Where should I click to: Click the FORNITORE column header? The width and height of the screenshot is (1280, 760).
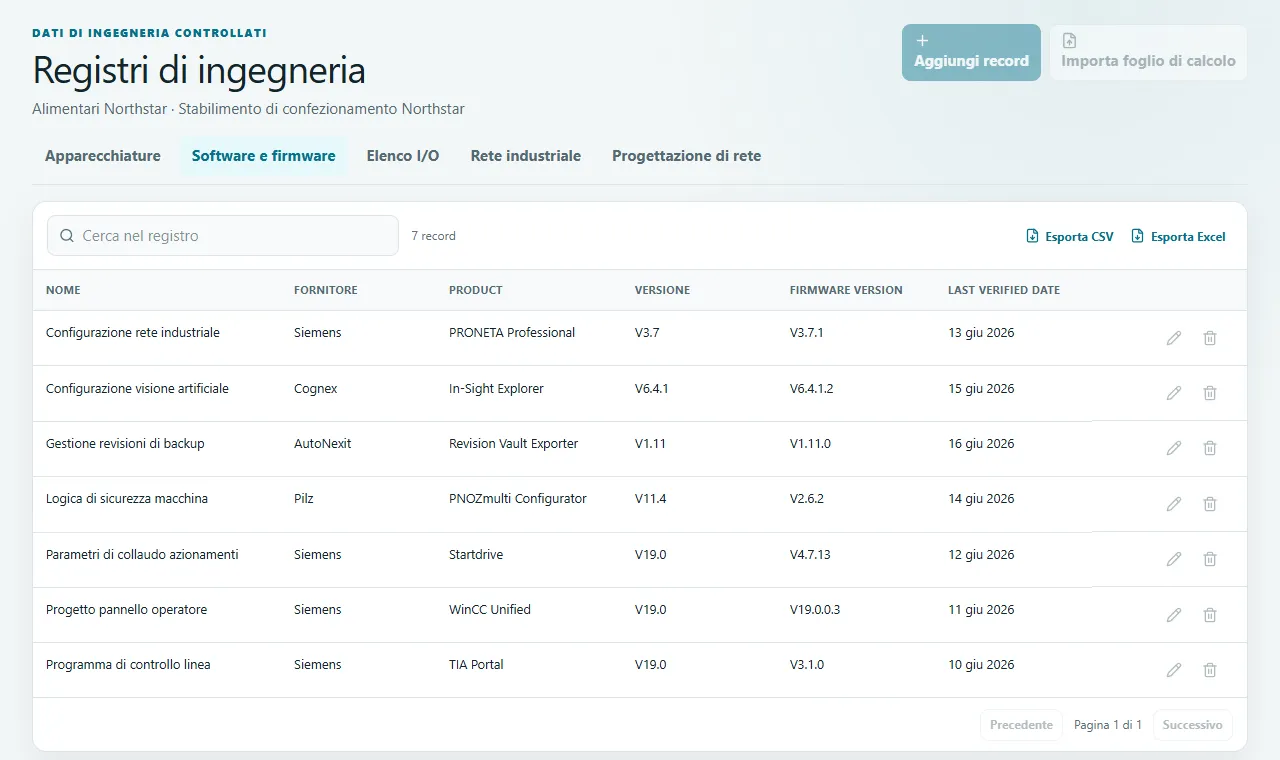point(326,290)
